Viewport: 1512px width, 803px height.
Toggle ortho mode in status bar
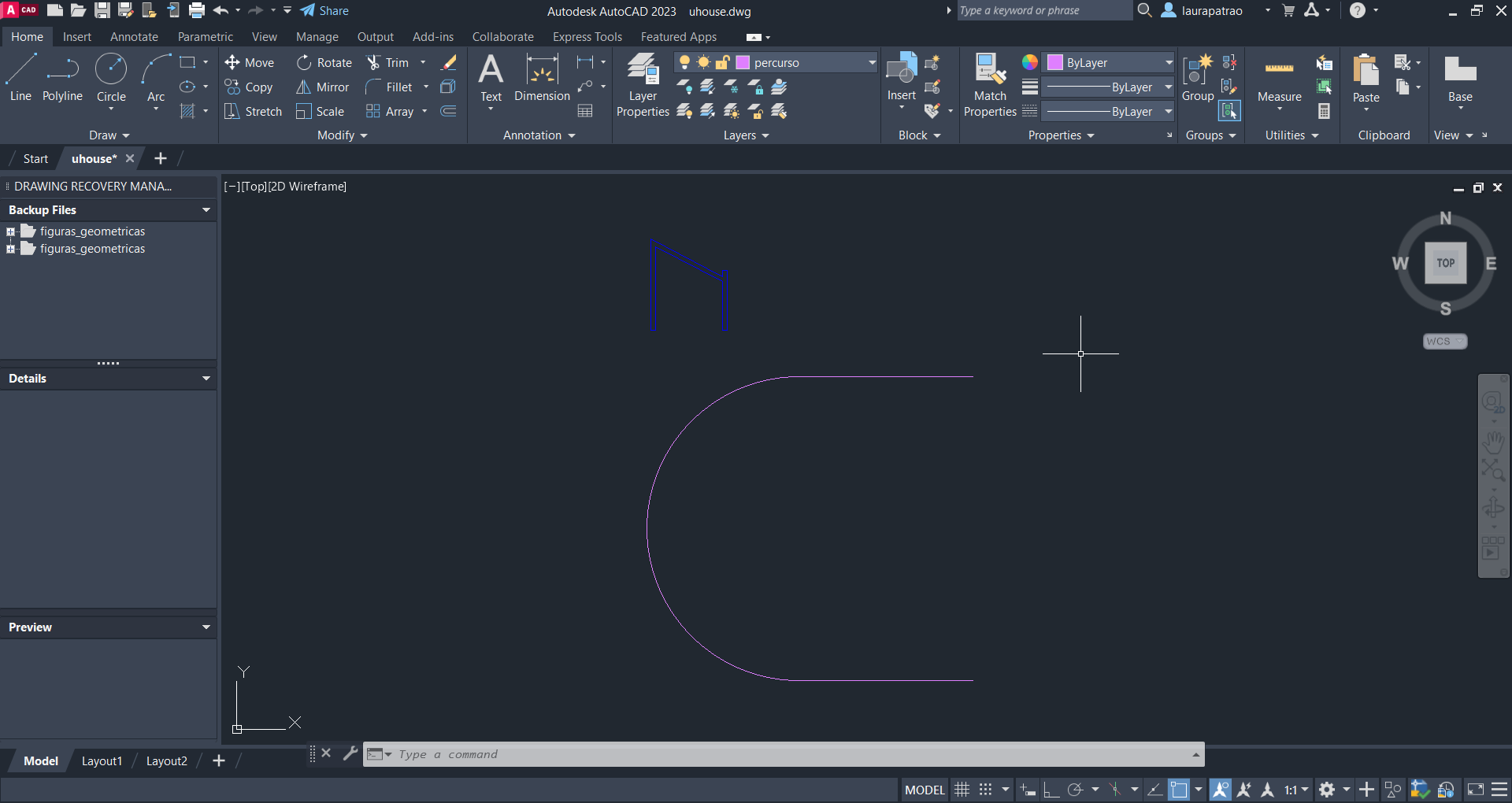tap(1051, 790)
